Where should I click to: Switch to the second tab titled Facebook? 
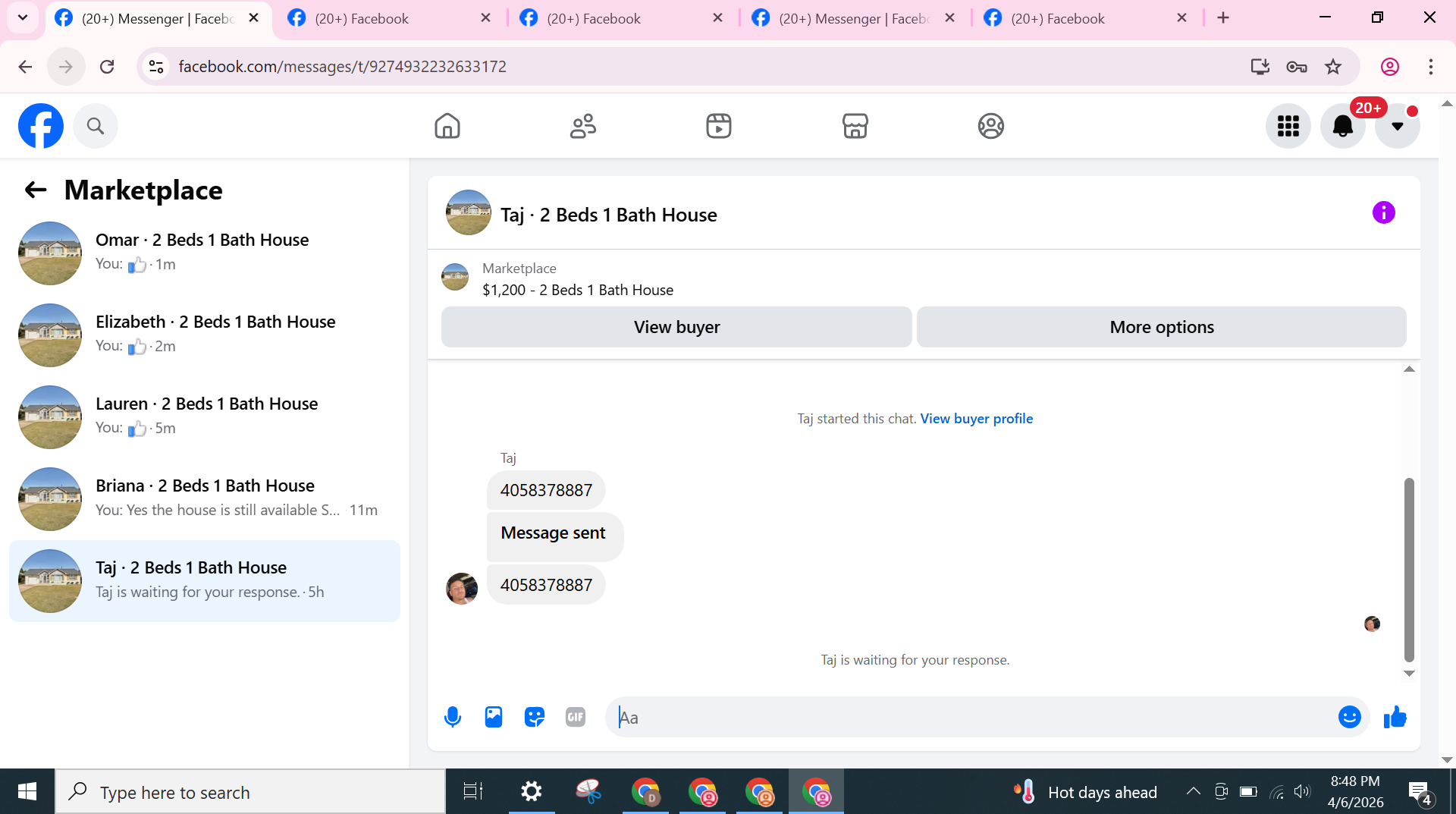click(391, 18)
